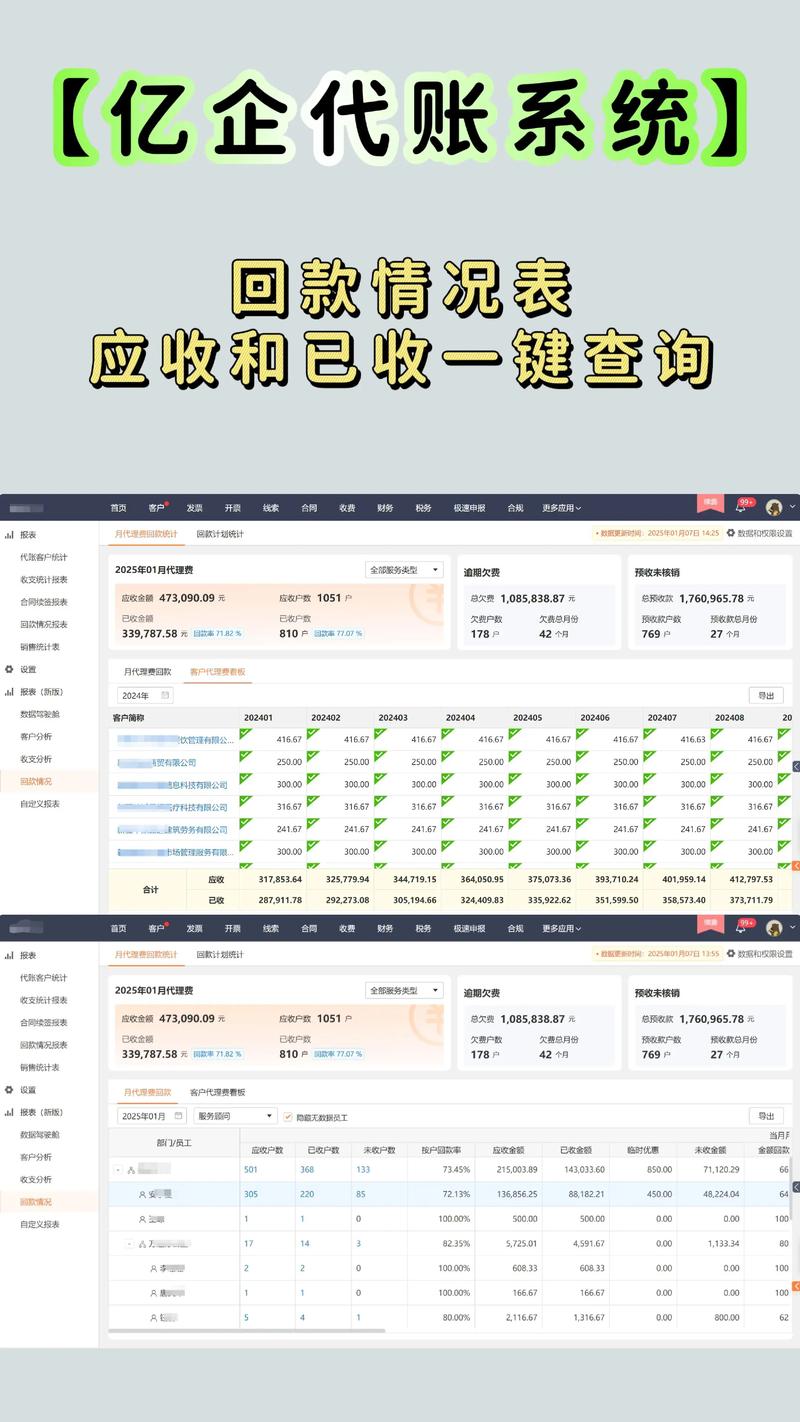Open the 服务顾问 dropdown
800x1422 pixels.
point(235,1116)
